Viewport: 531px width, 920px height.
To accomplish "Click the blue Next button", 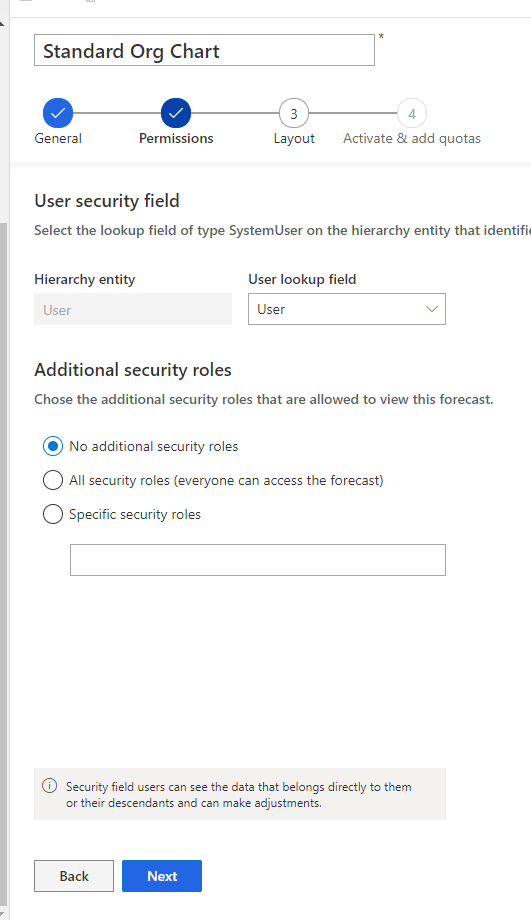I will point(162,876).
